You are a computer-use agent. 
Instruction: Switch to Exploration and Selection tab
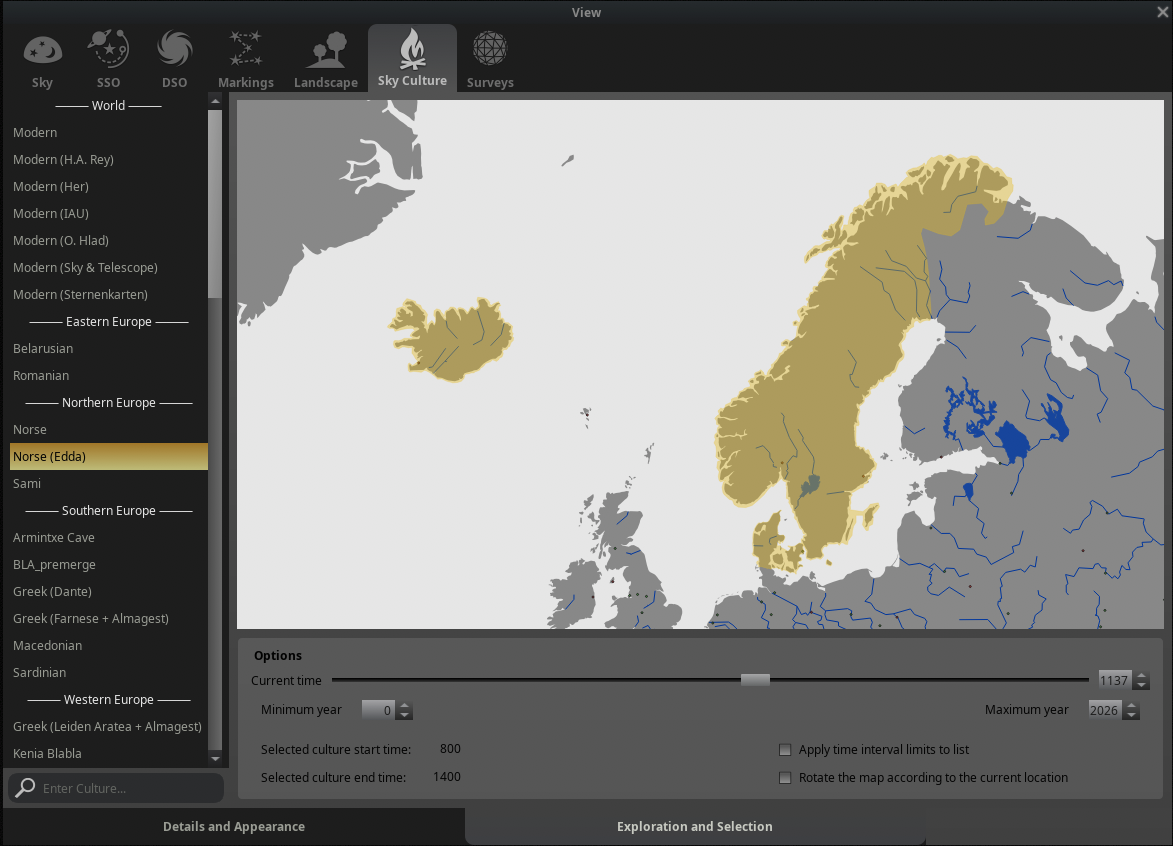(694, 826)
